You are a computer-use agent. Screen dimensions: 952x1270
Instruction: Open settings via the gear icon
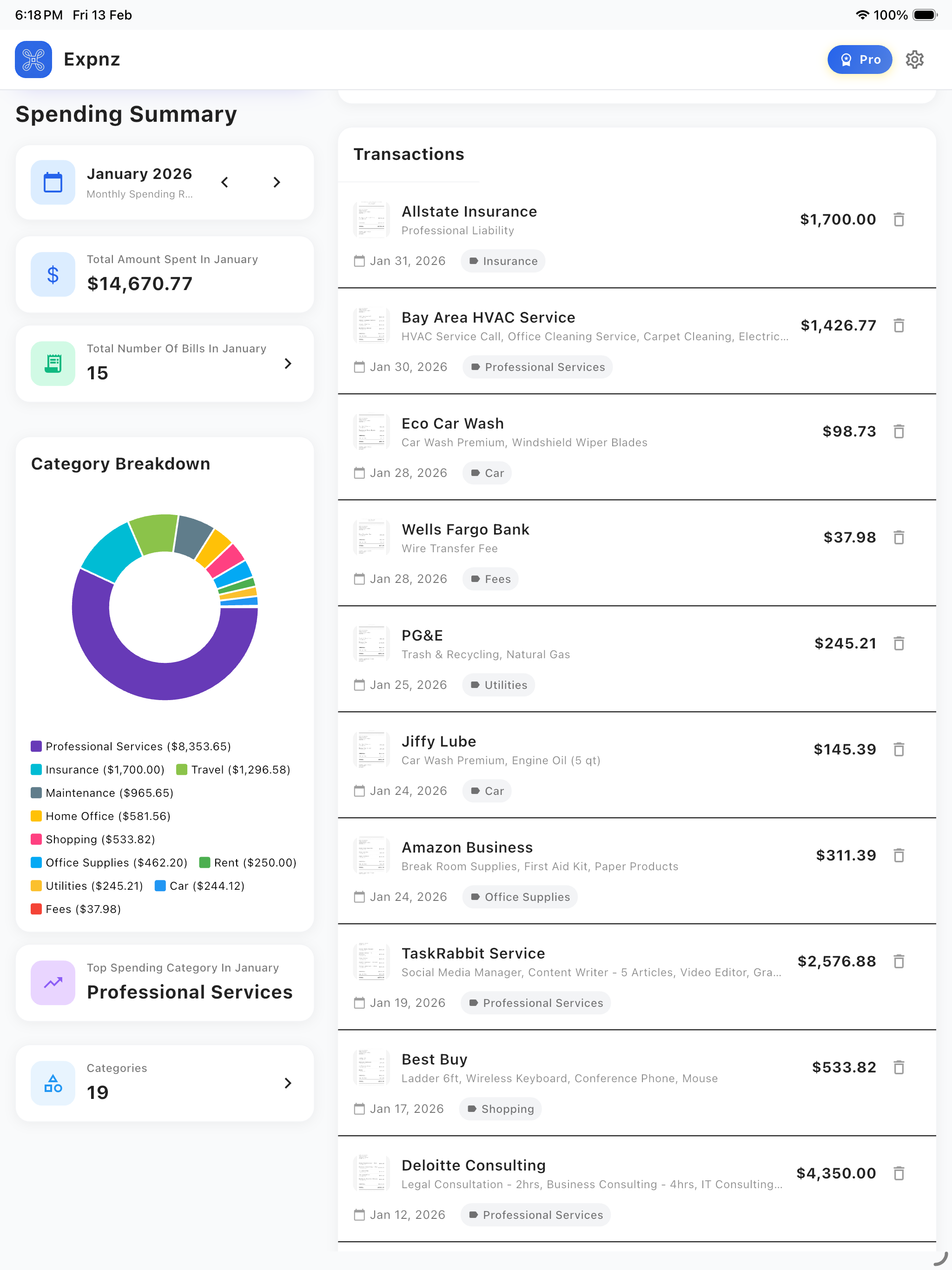tap(914, 60)
